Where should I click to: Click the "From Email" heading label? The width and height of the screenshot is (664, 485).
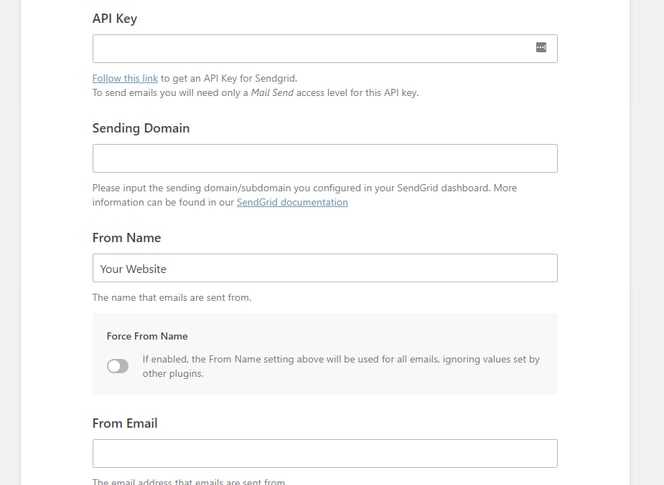(125, 423)
